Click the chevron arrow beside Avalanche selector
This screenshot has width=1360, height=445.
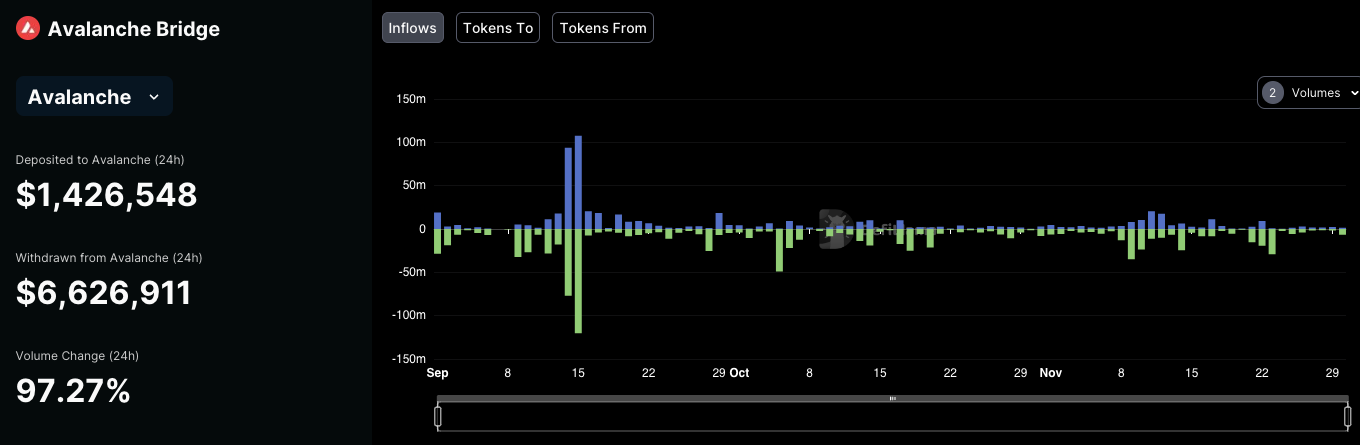[153, 97]
